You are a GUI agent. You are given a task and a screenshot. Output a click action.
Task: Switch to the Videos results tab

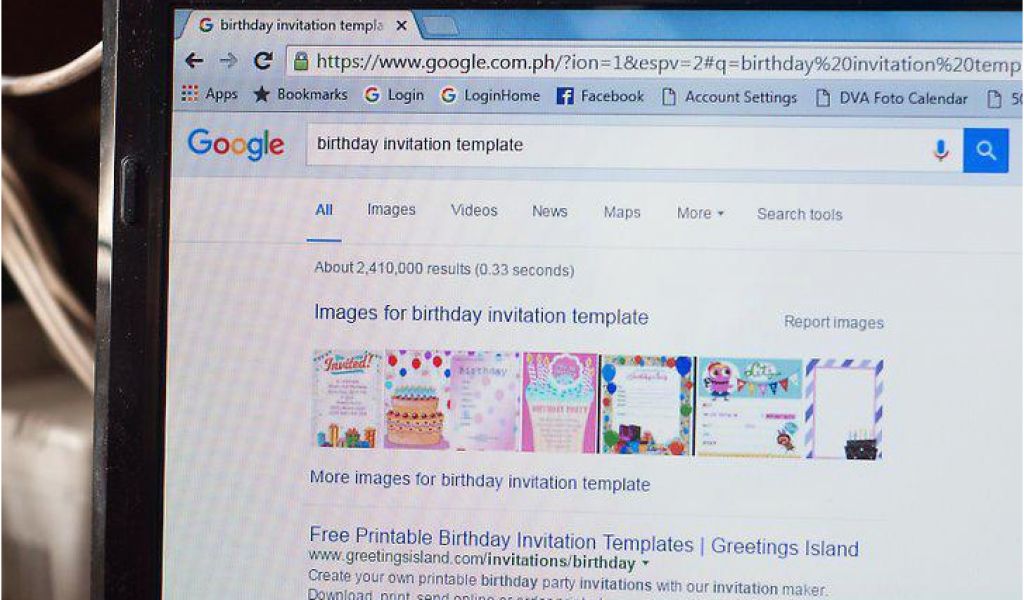(x=474, y=210)
